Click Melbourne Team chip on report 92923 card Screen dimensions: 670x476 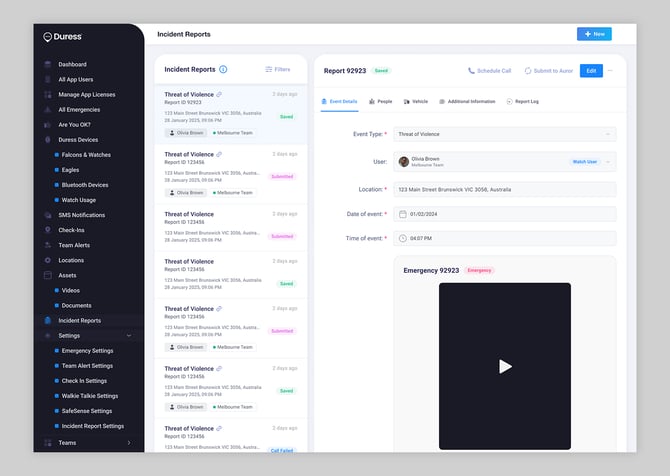pos(232,133)
